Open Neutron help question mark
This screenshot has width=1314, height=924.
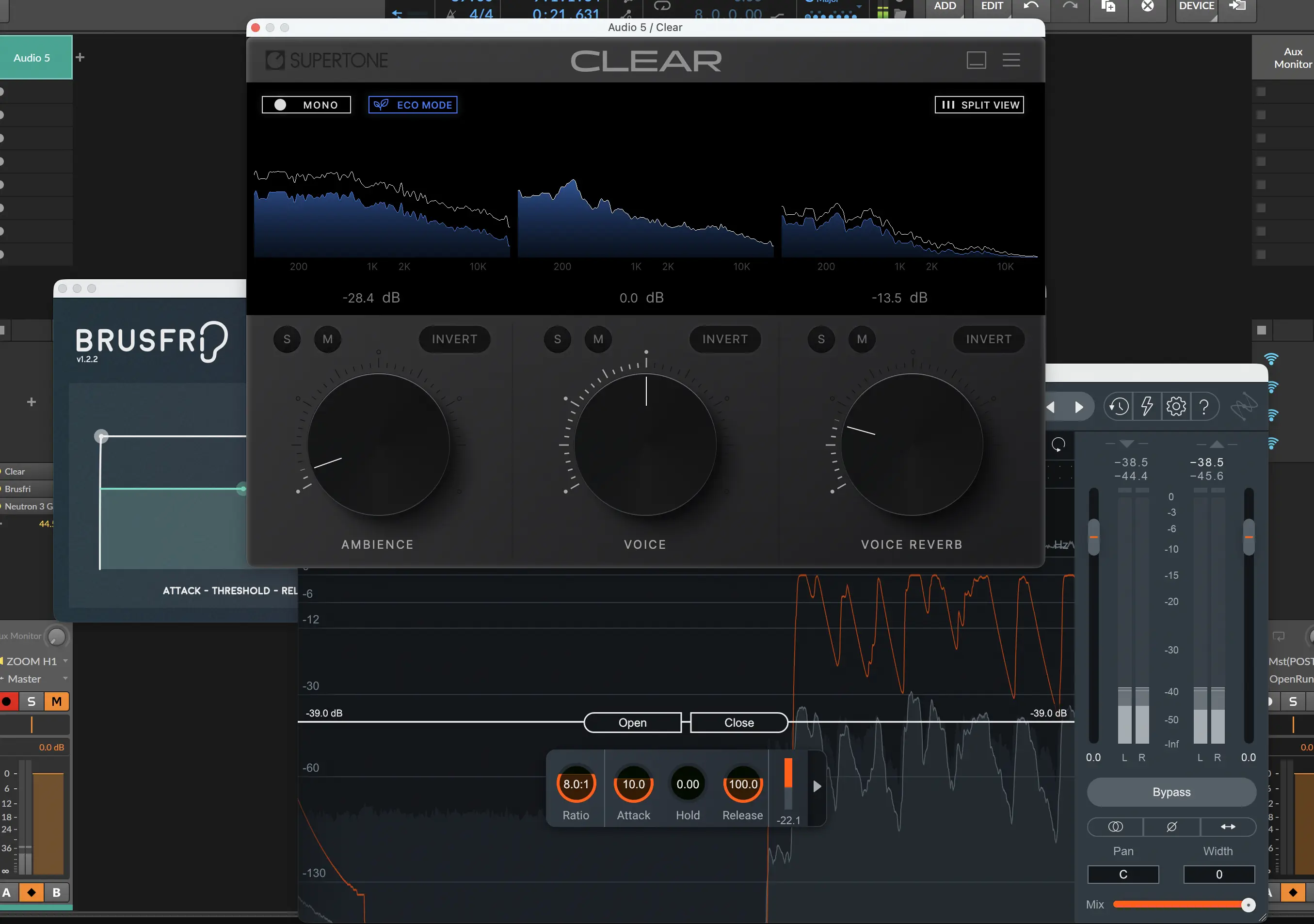pyautogui.click(x=1204, y=407)
